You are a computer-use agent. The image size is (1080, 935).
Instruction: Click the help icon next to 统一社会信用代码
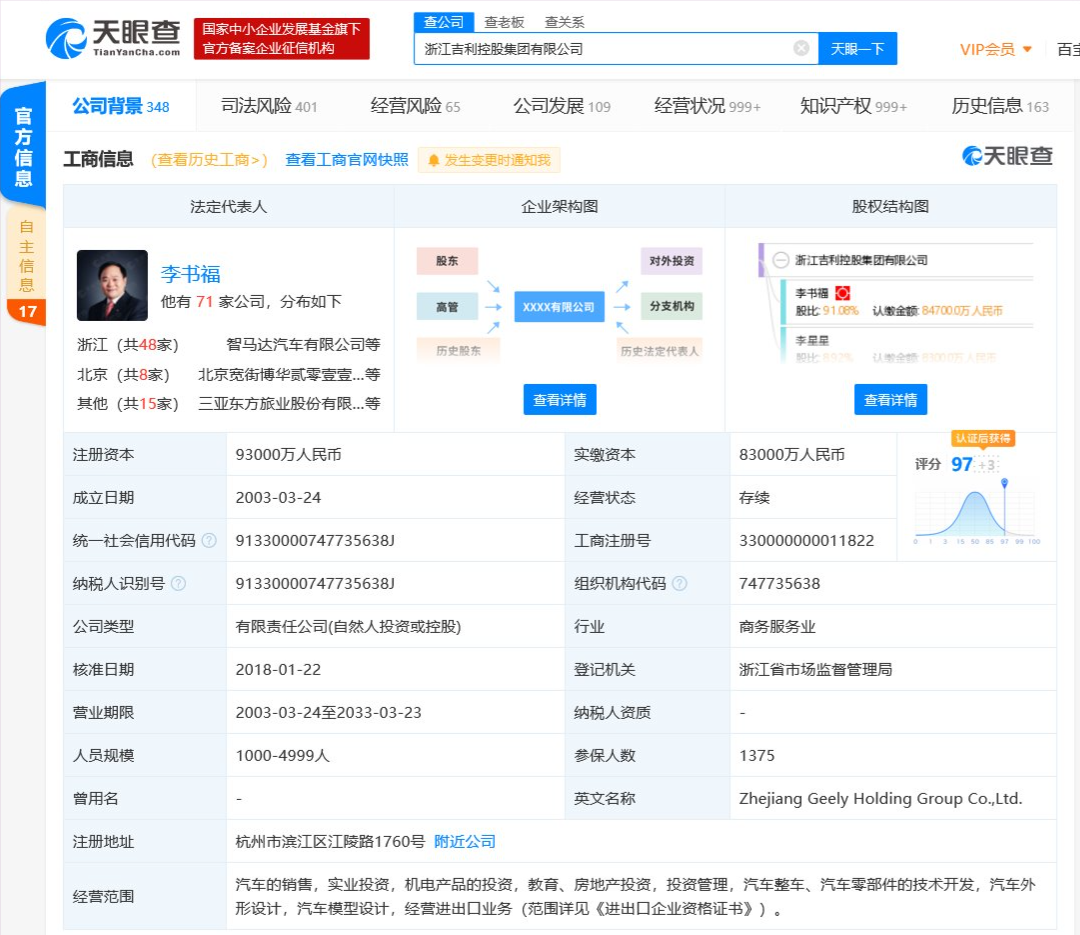point(209,541)
